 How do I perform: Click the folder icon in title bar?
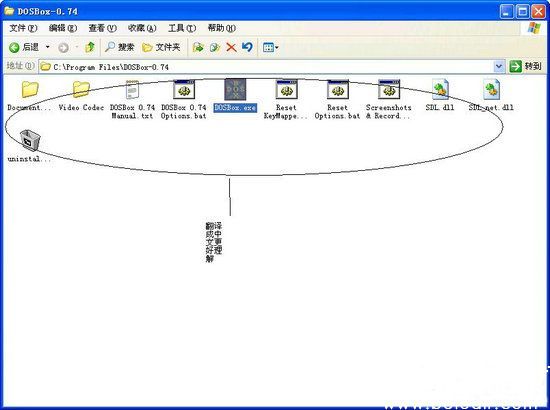click(x=9, y=11)
